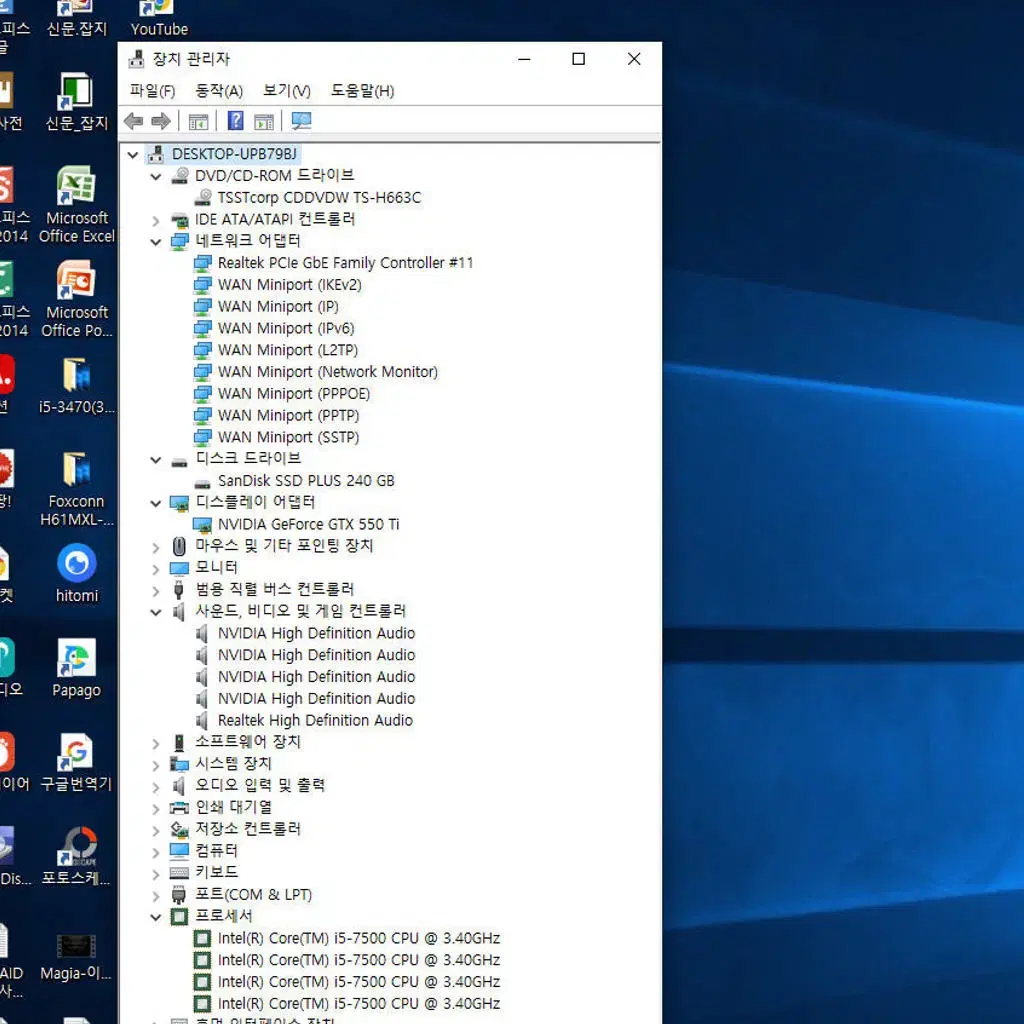Select the 포토스케이프 desktop shortcut
The image size is (1024, 1024).
(76, 856)
